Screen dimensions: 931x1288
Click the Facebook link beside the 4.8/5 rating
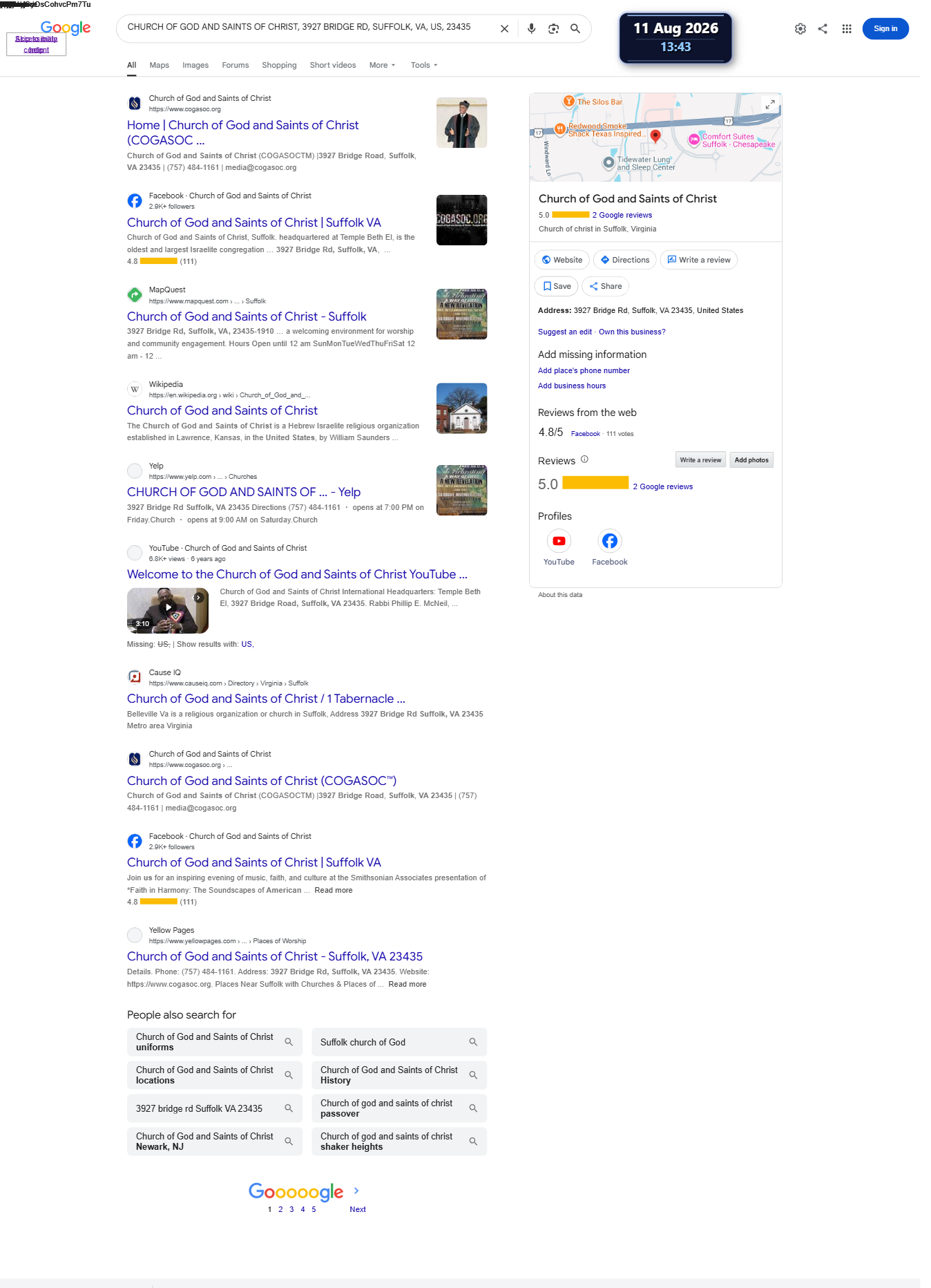click(x=585, y=434)
